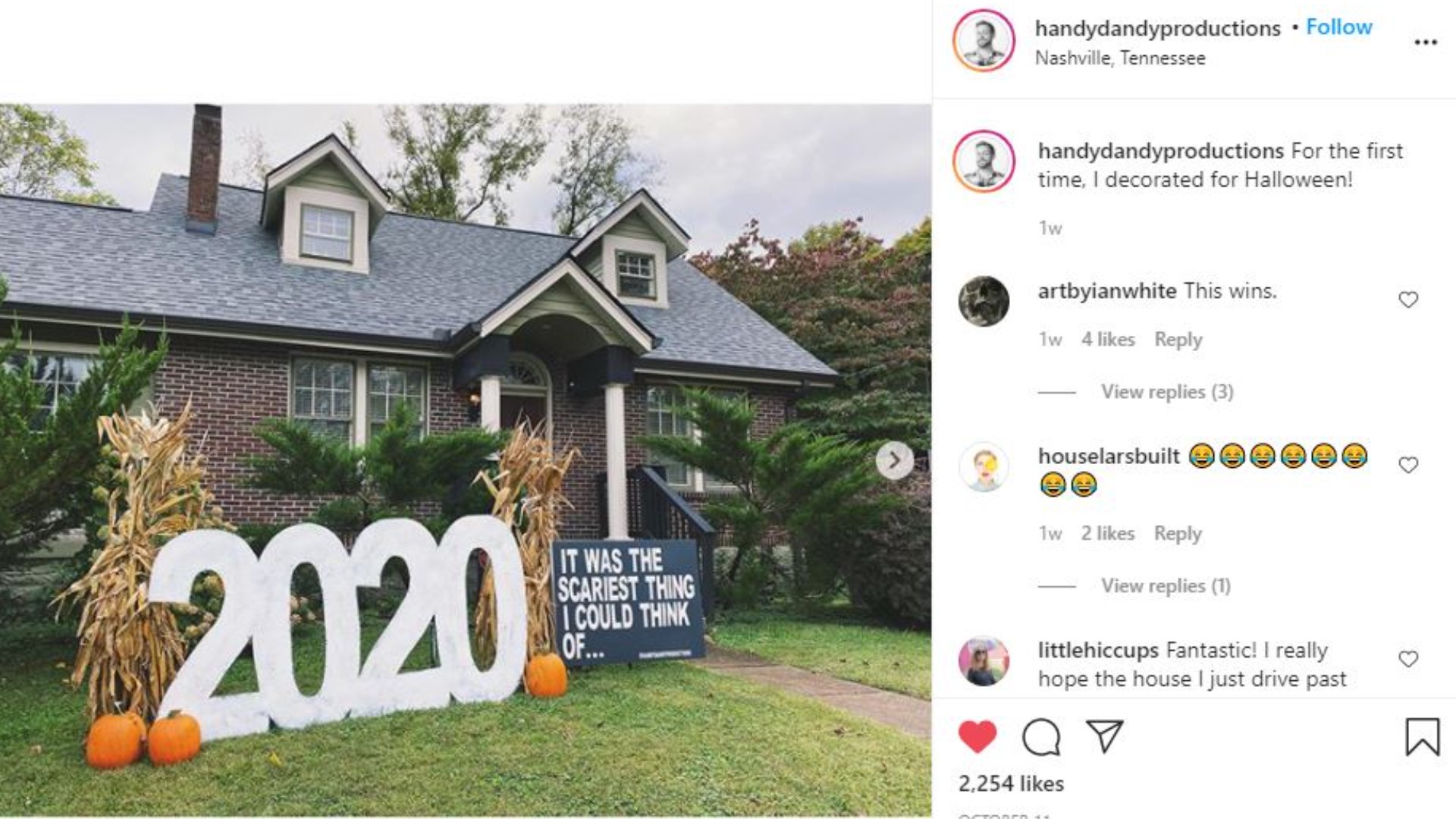Screen dimensions: 1456x819
Task: View artbyianwhite's profile avatar
Action: [984, 301]
